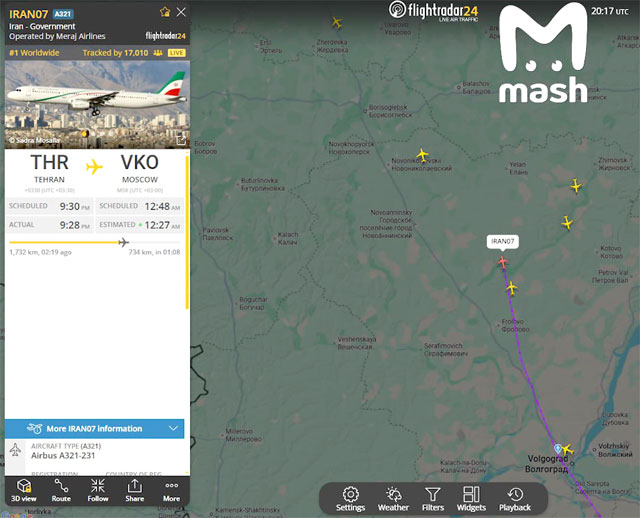Open the Widgets panel
This screenshot has width=640, height=518.
click(x=471, y=499)
